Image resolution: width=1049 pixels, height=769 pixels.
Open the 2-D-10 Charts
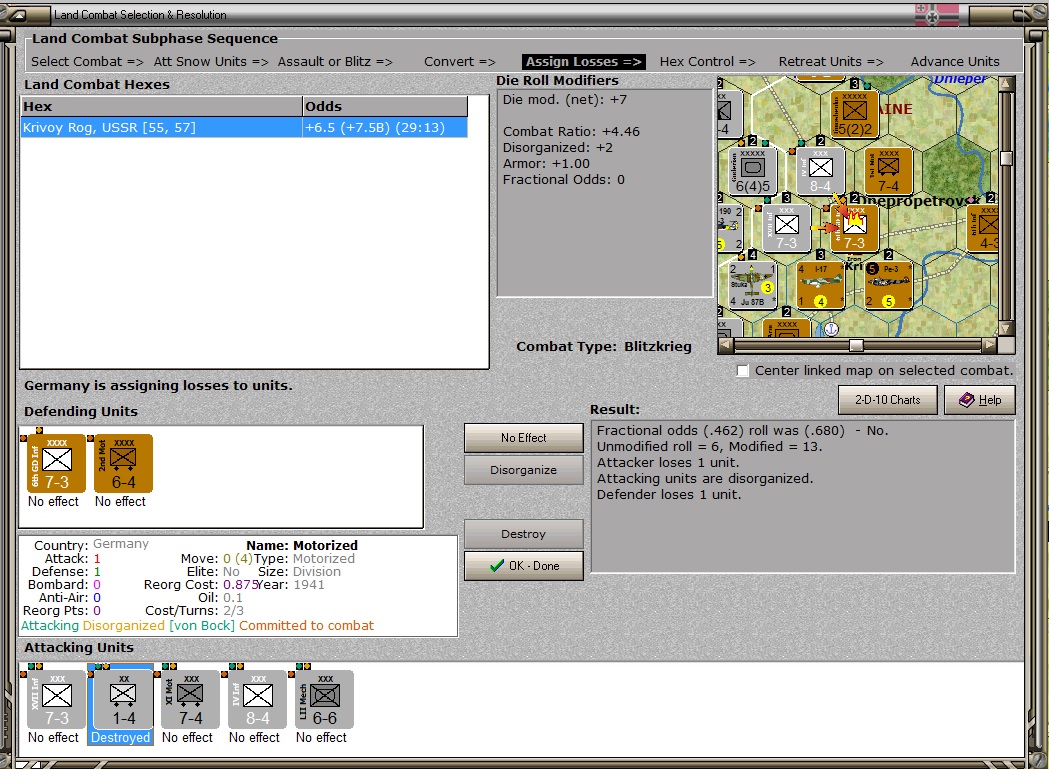[888, 400]
